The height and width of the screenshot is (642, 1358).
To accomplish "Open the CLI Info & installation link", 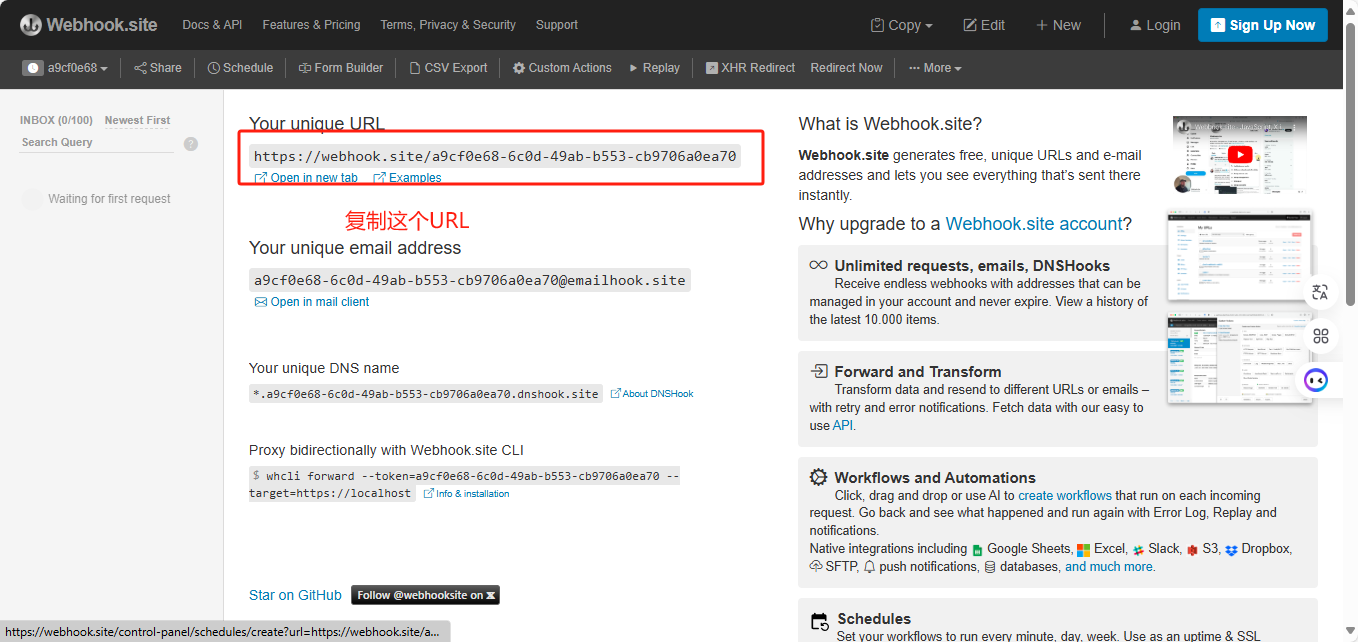I will (466, 494).
